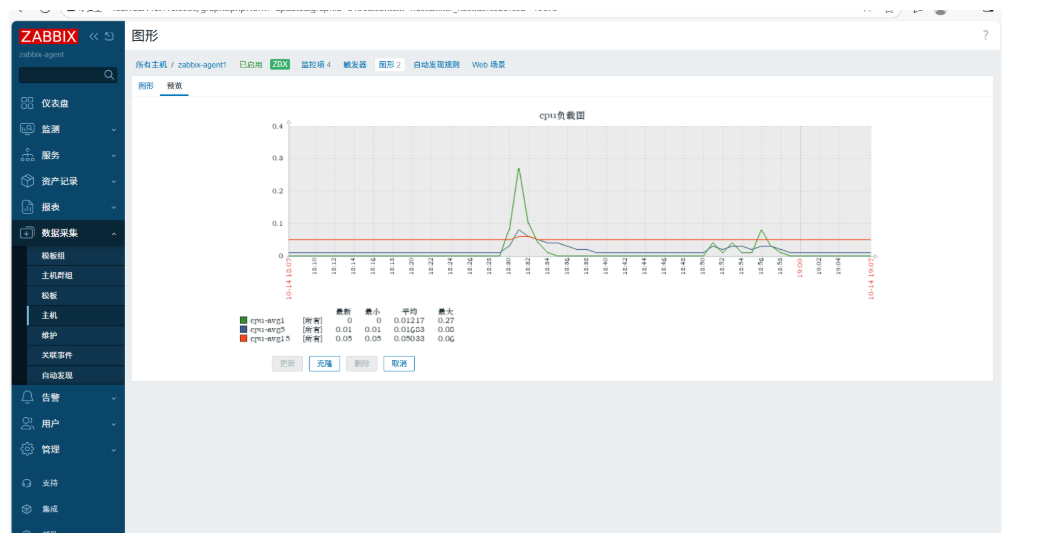Click the 删除 button
This screenshot has height=552, width=1040.
(x=361, y=364)
